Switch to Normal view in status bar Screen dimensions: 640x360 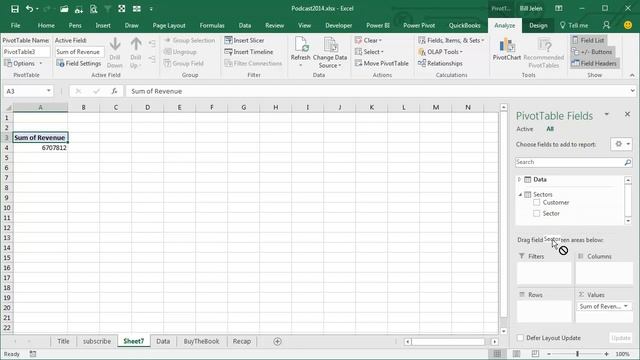coord(497,354)
